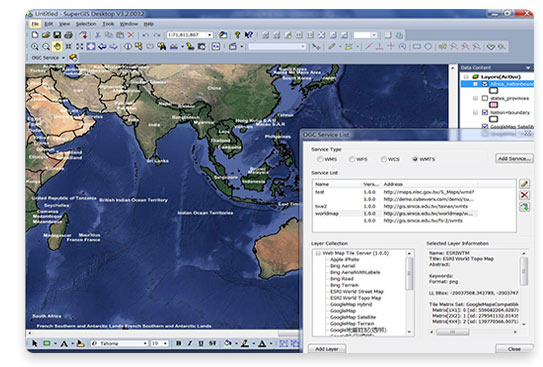Select the arrow pointer in drawing toolbar
This screenshot has width=543, height=367.
(35, 343)
